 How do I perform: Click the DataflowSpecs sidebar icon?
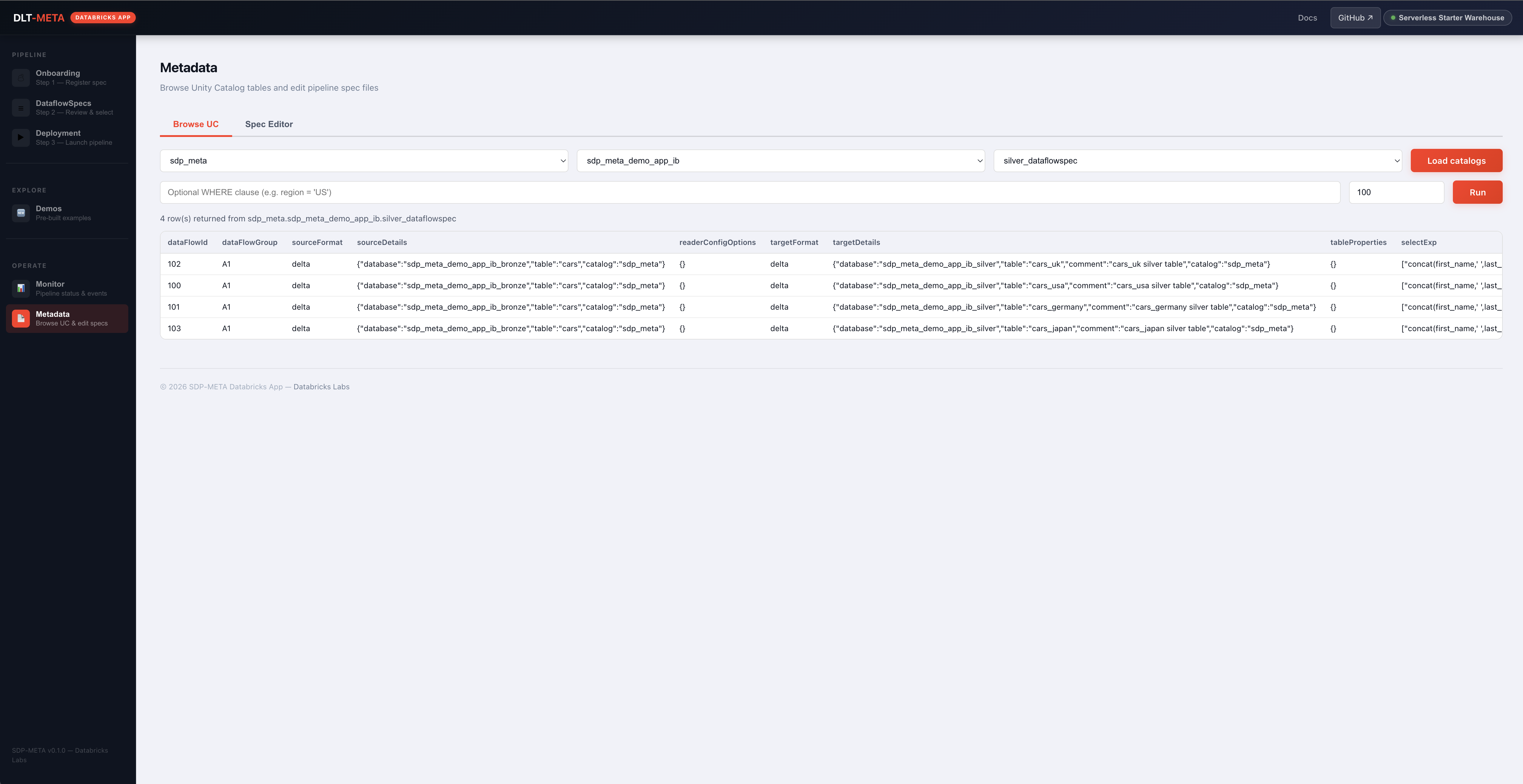tap(21, 108)
